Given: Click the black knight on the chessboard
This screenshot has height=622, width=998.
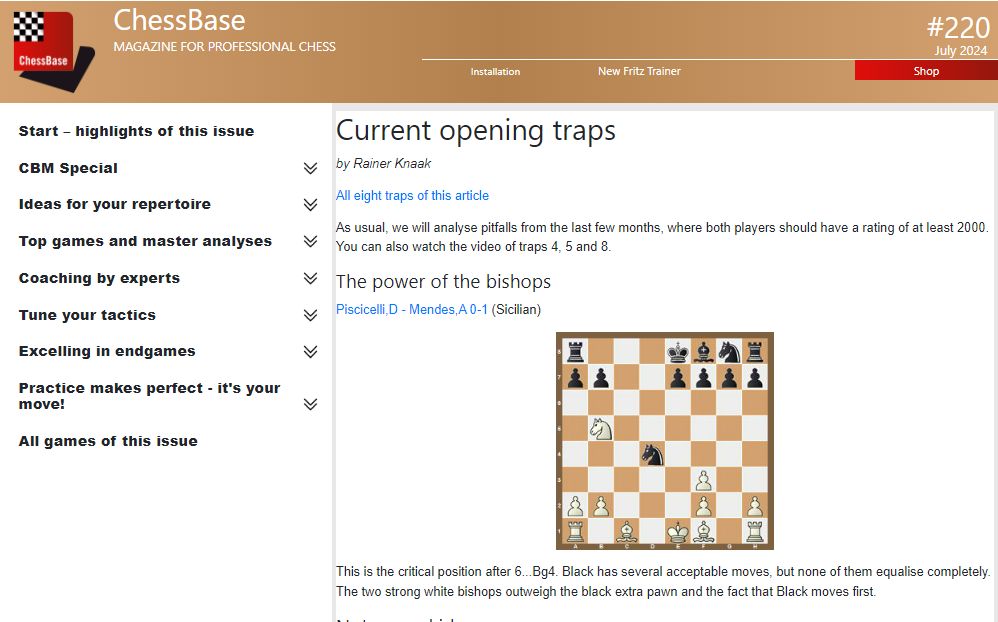Looking at the screenshot, I should pyautogui.click(x=652, y=454).
